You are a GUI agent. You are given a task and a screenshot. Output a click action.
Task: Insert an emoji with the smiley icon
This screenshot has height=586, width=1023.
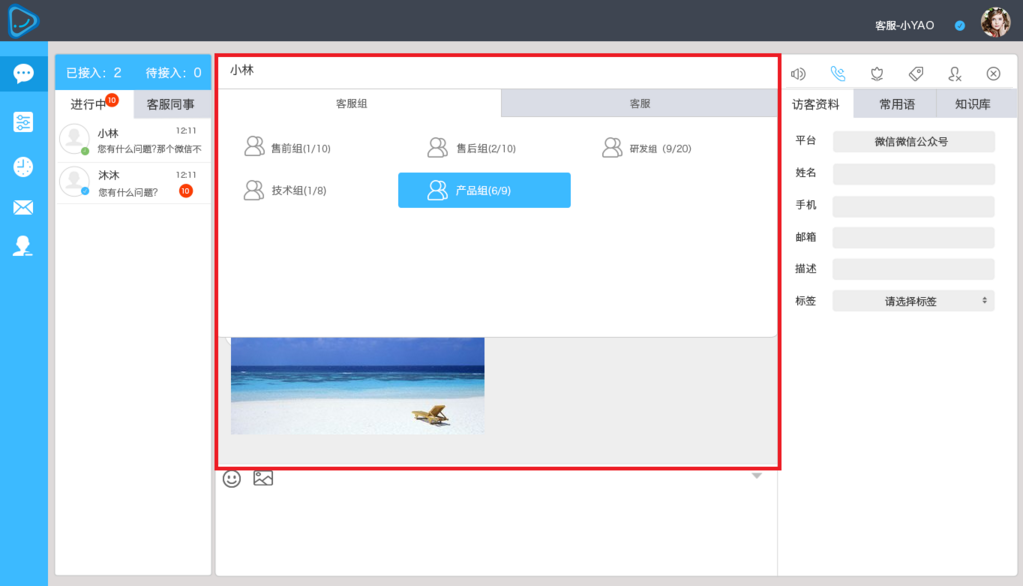[x=232, y=479]
